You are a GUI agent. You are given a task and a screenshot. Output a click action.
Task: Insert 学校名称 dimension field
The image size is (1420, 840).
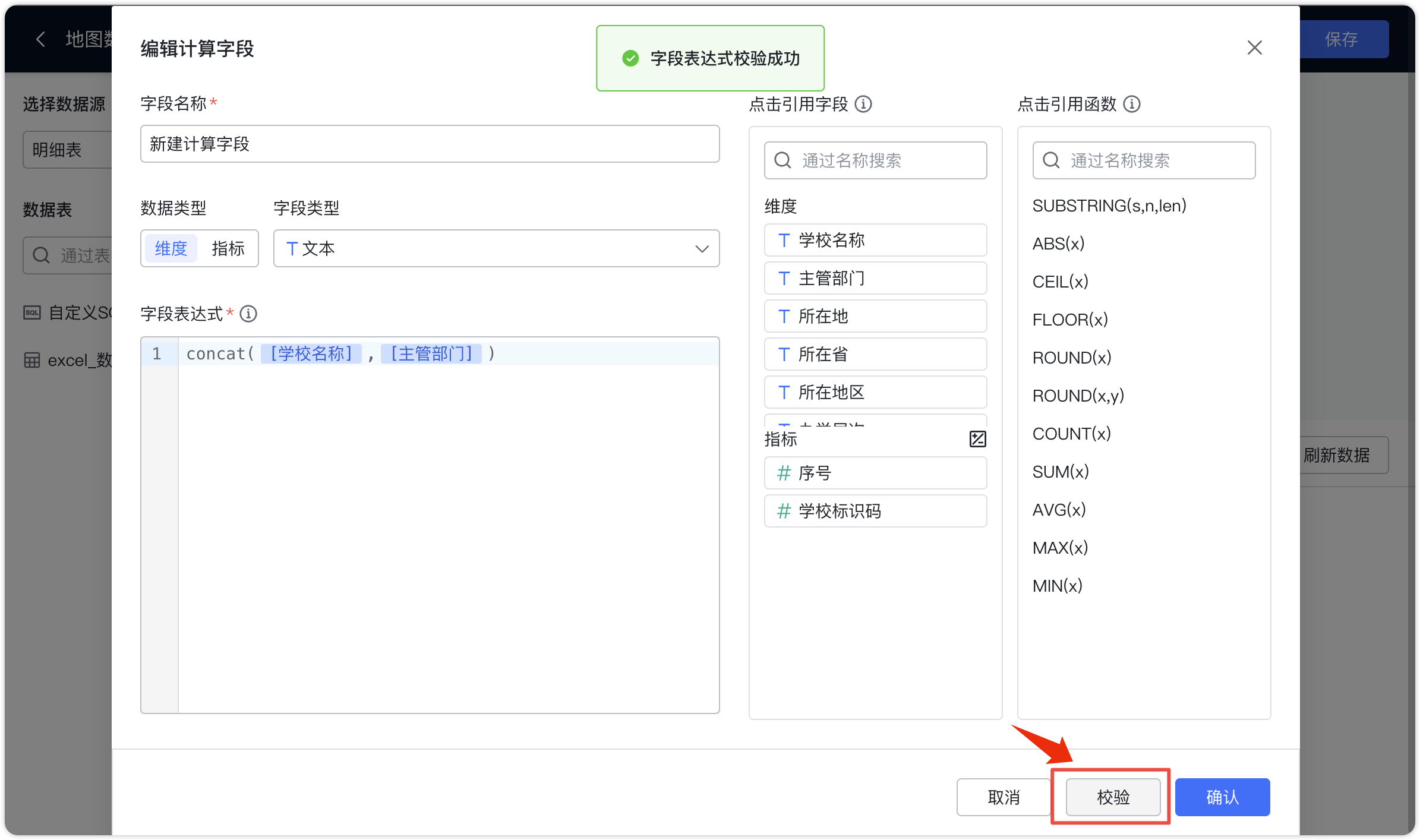[x=876, y=240]
